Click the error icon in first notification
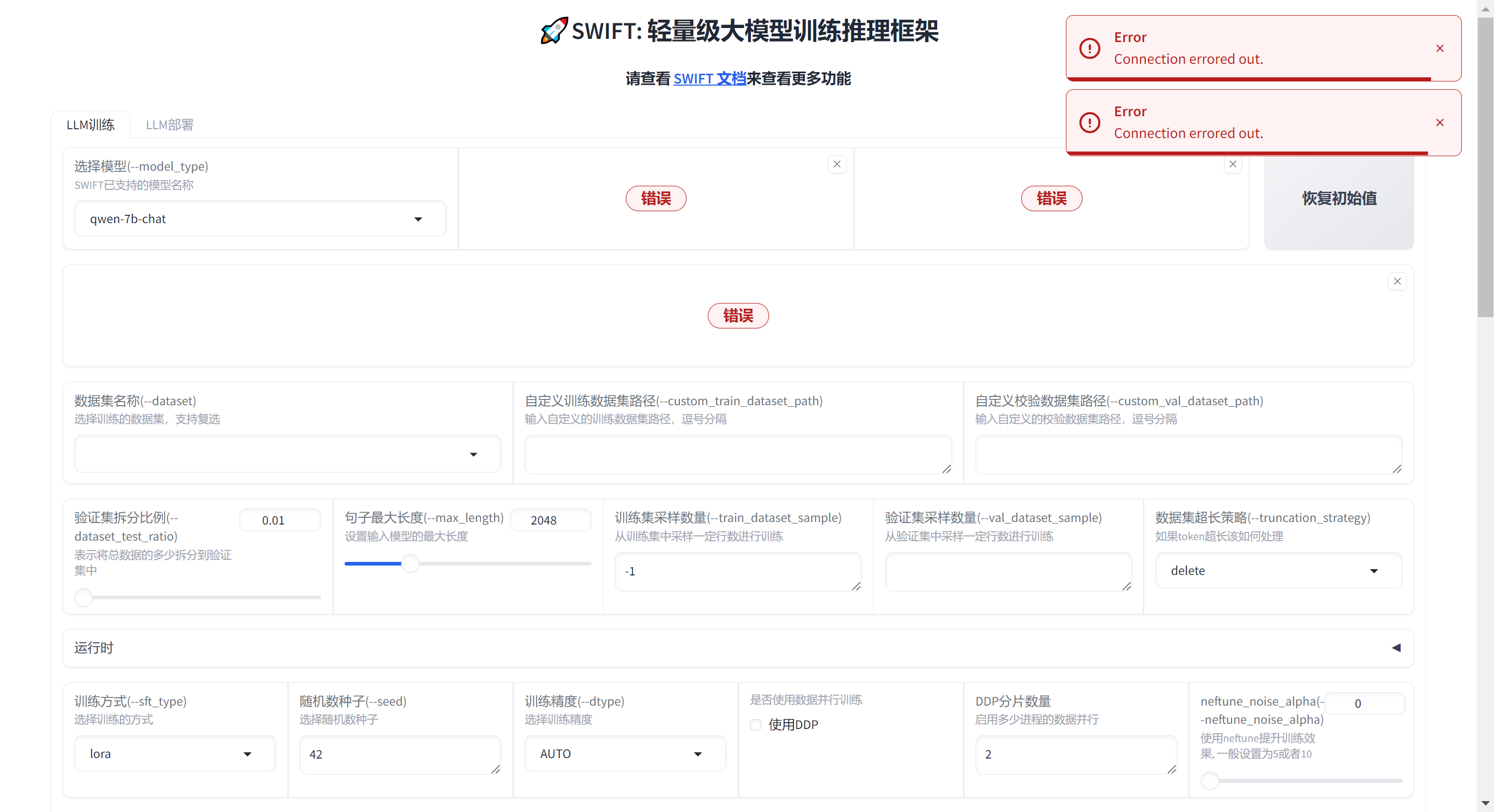 [x=1090, y=48]
